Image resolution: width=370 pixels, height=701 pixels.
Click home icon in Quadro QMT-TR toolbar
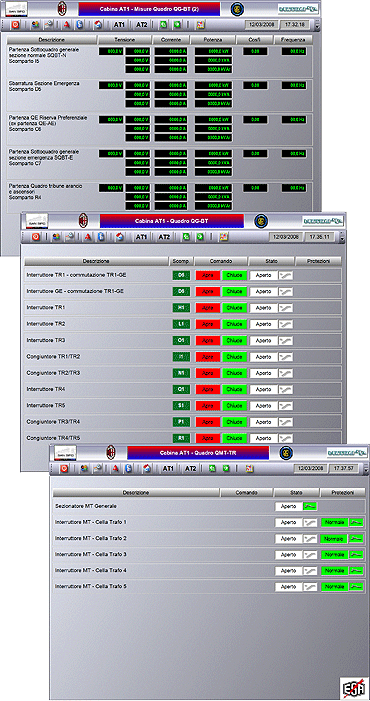click(x=147, y=469)
